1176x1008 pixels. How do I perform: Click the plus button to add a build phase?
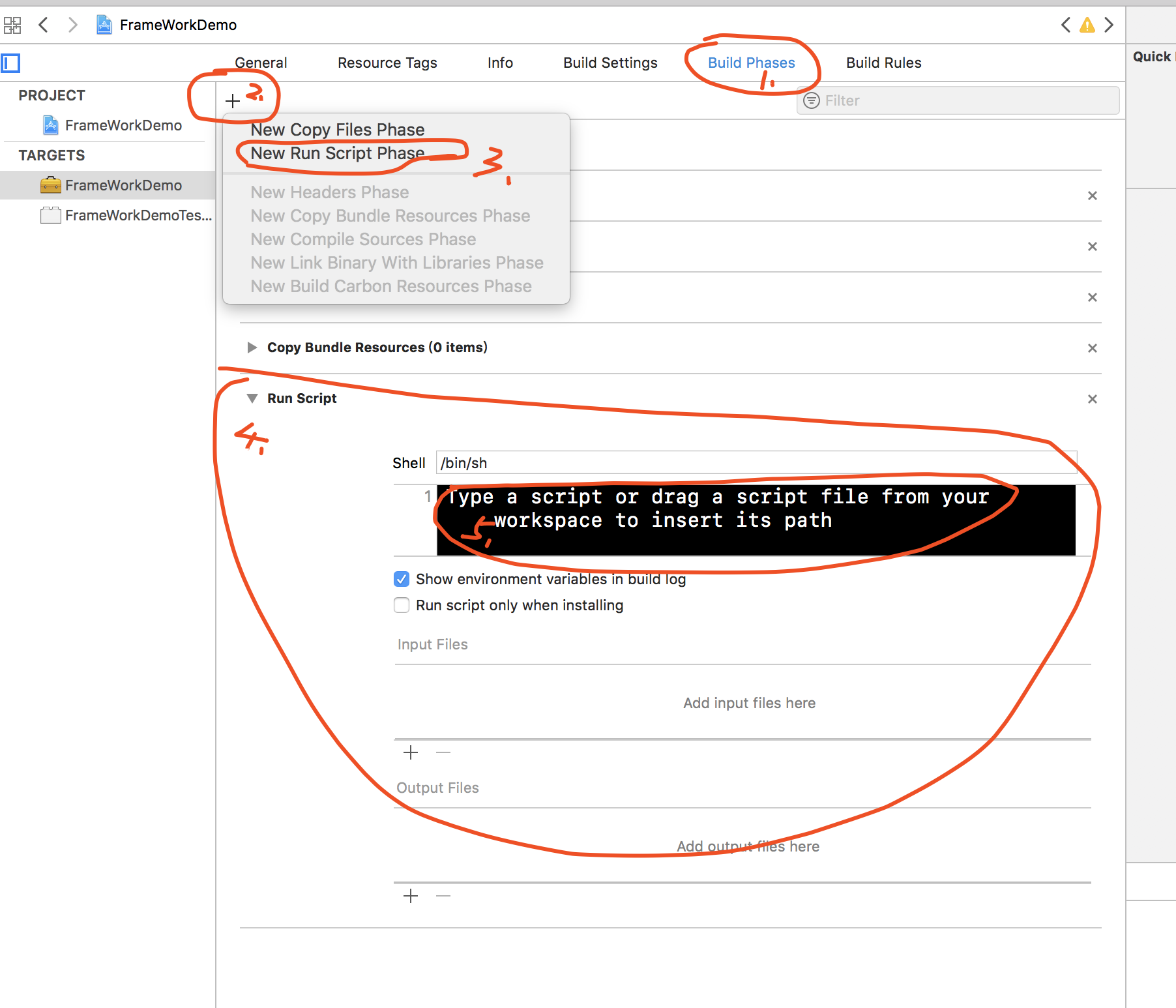pyautogui.click(x=233, y=101)
